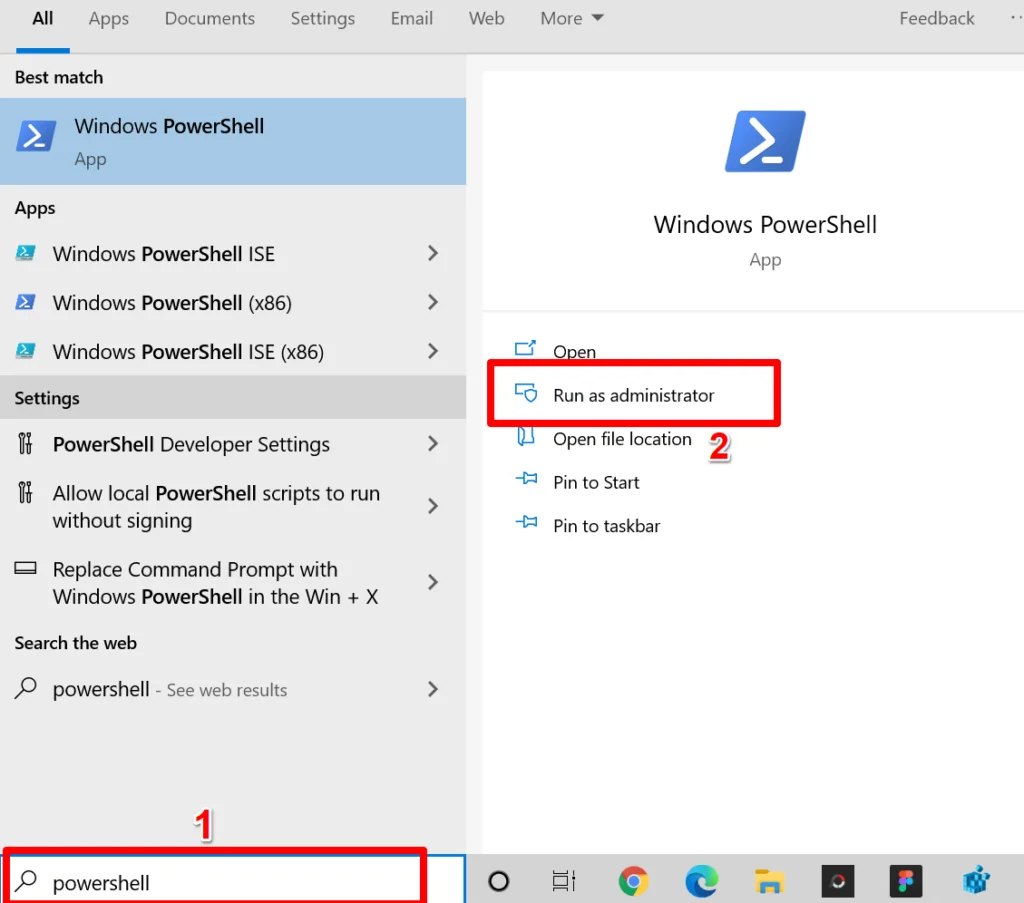Click the Windows PowerShell best match icon
Screen dimensions: 1024x903
tap(36, 136)
